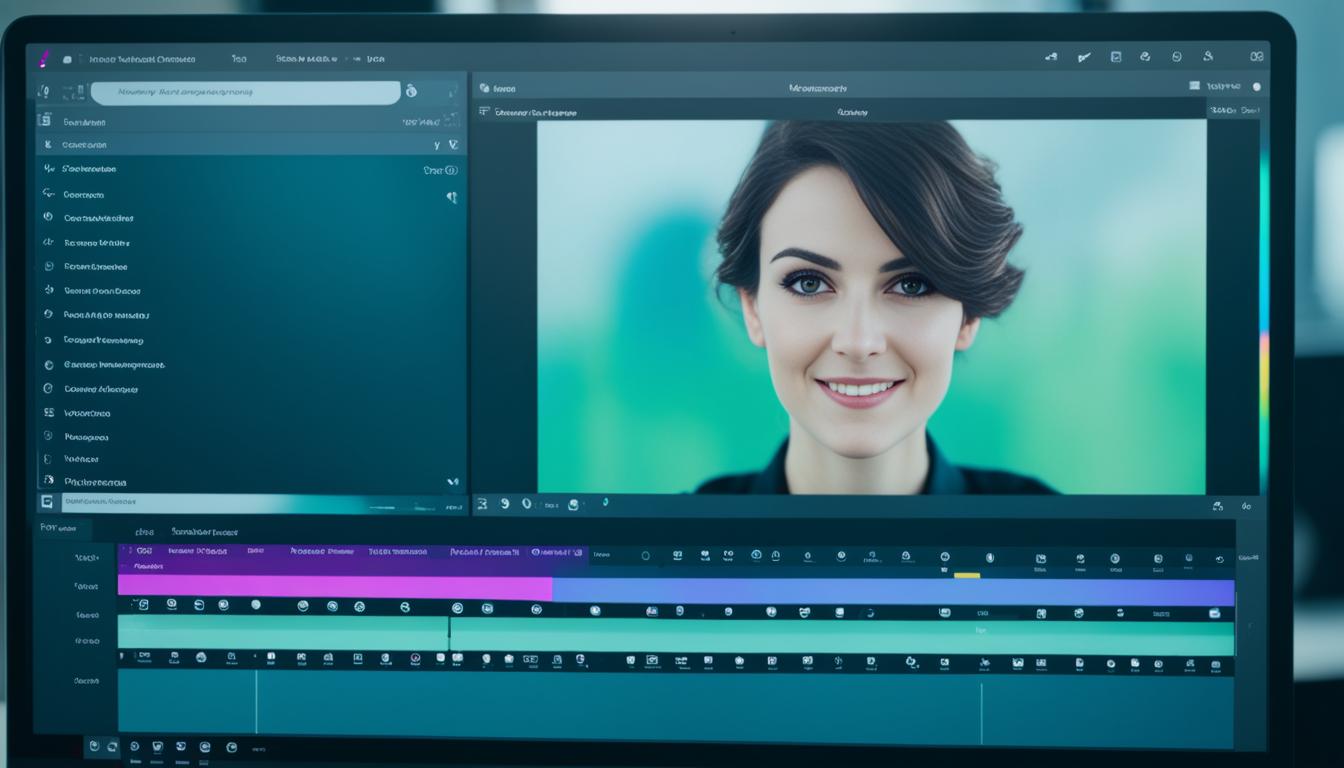This screenshot has height=768, width=1344.
Task: Select the blue-violet clip on the top track
Action: [893, 591]
